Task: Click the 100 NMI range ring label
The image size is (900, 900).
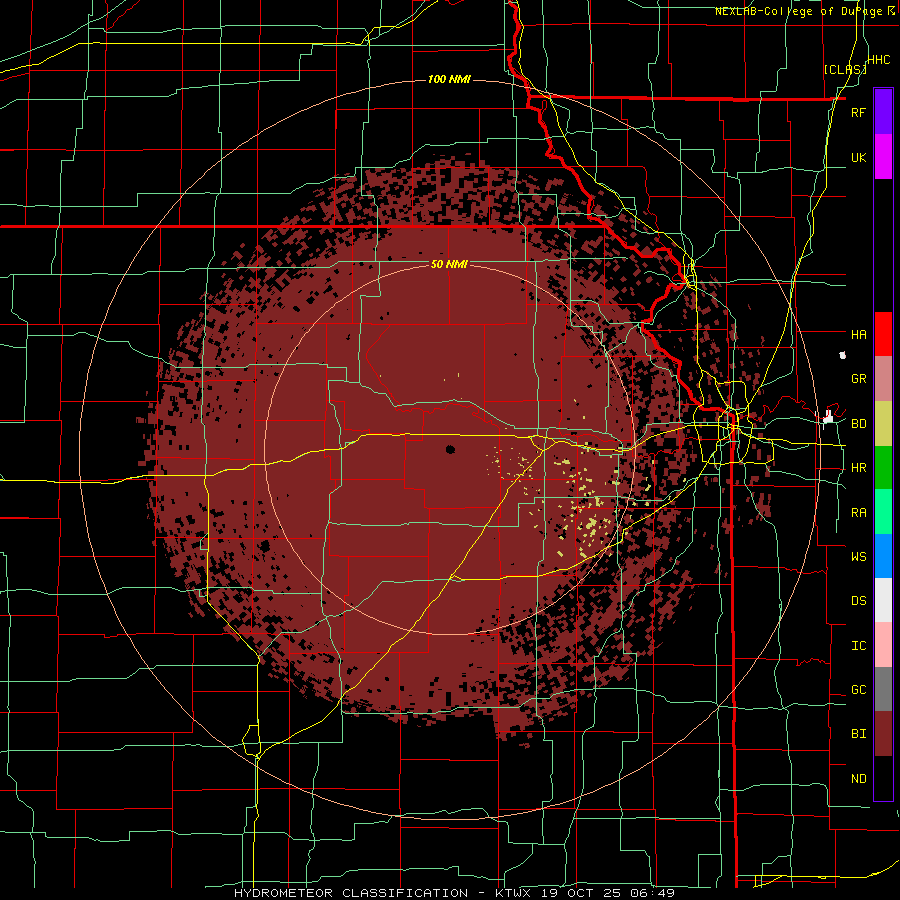Action: pyautogui.click(x=449, y=79)
